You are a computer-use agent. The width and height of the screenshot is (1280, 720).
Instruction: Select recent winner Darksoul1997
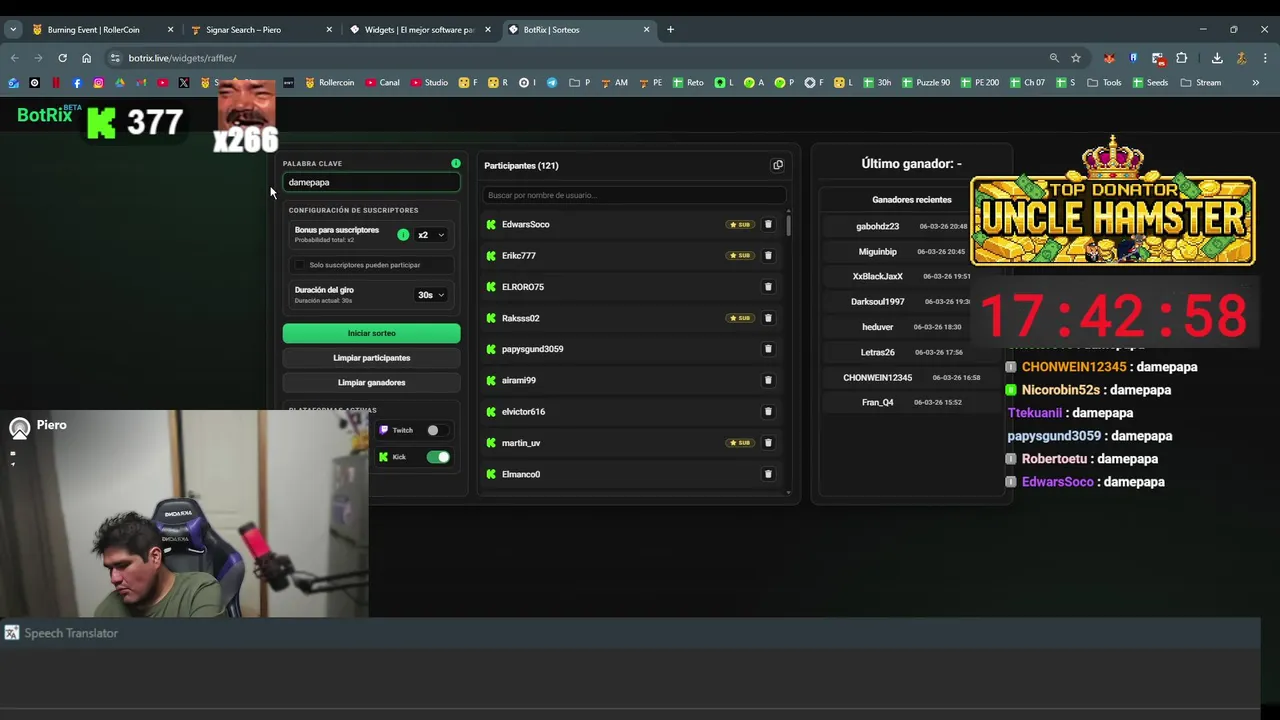click(x=877, y=301)
